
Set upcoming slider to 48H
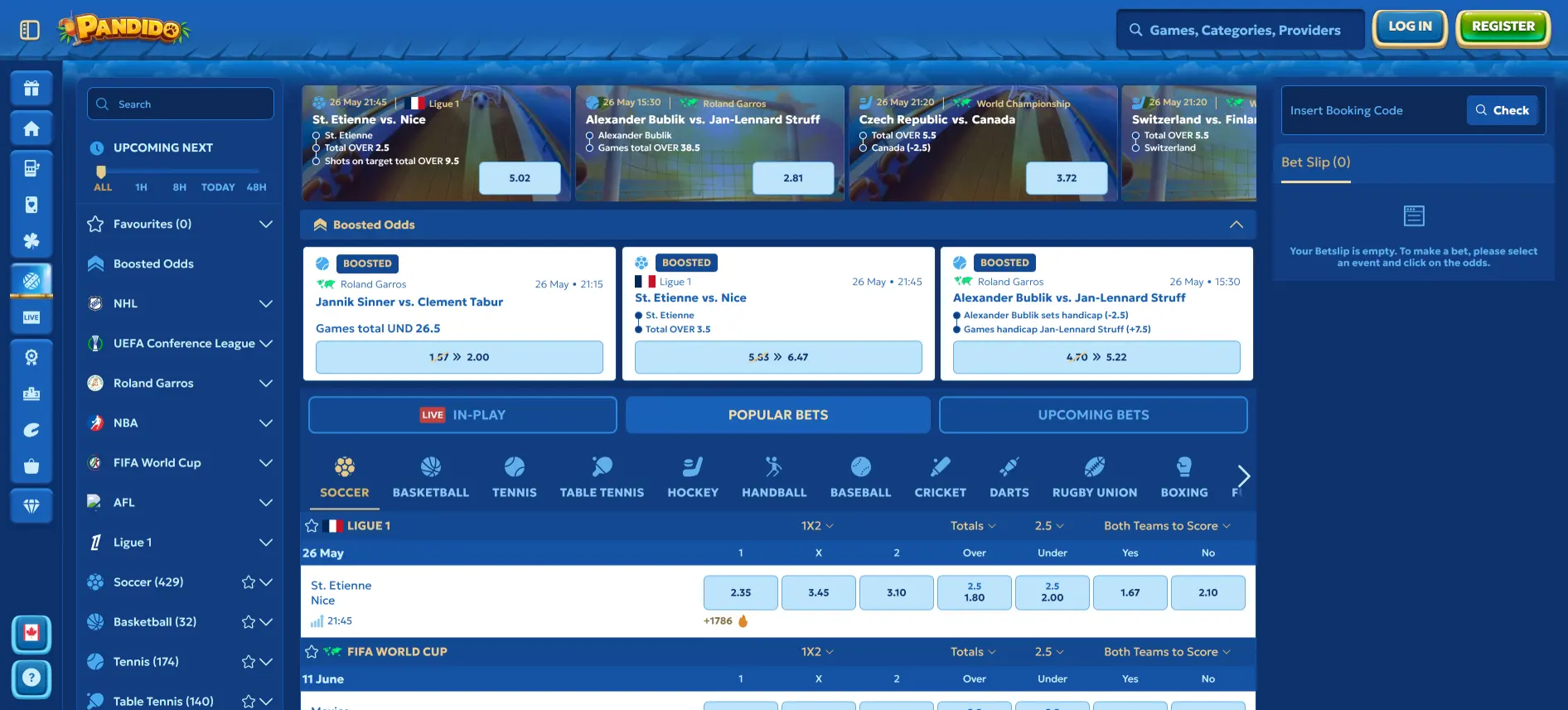(x=256, y=187)
